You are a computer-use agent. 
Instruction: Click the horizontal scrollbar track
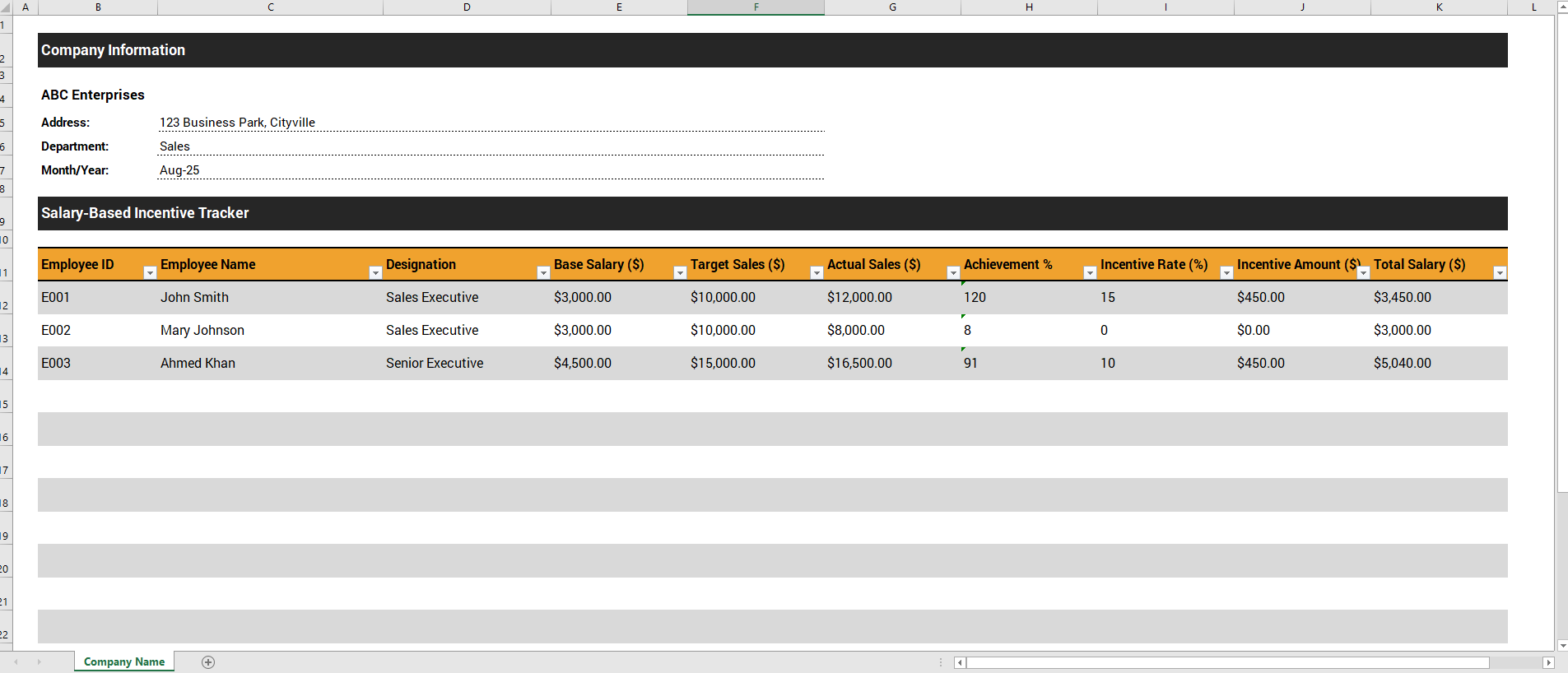click(1514, 662)
